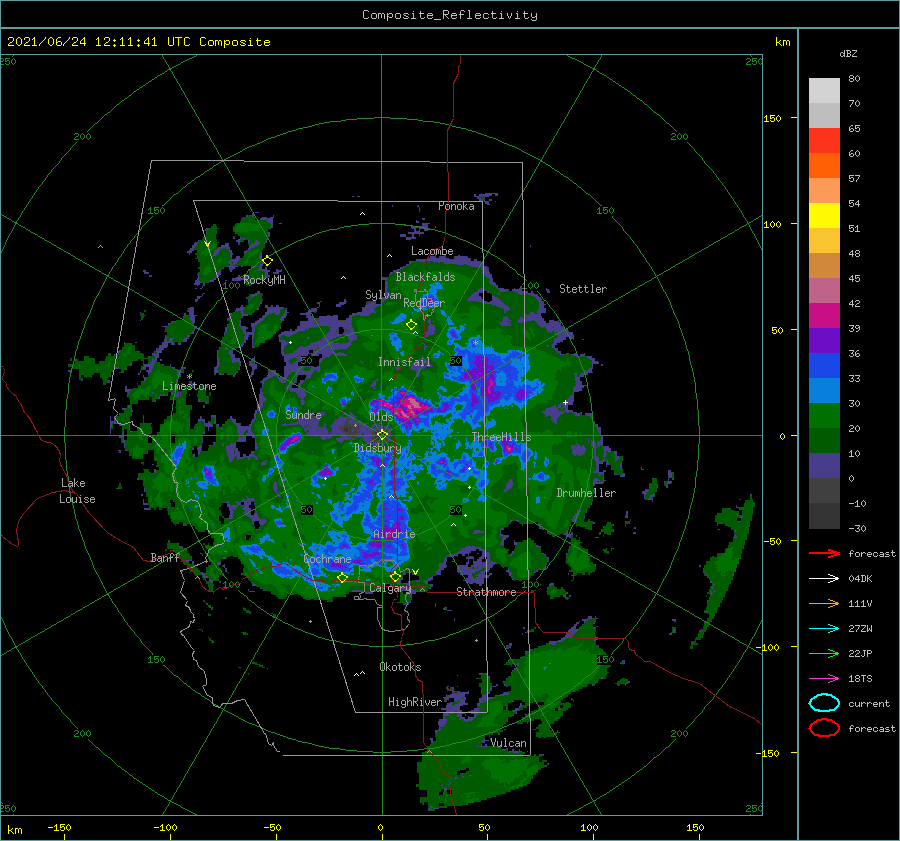Click the cyan 27ZW arrow in legend
Screen dimensions: 900x841
[824, 629]
